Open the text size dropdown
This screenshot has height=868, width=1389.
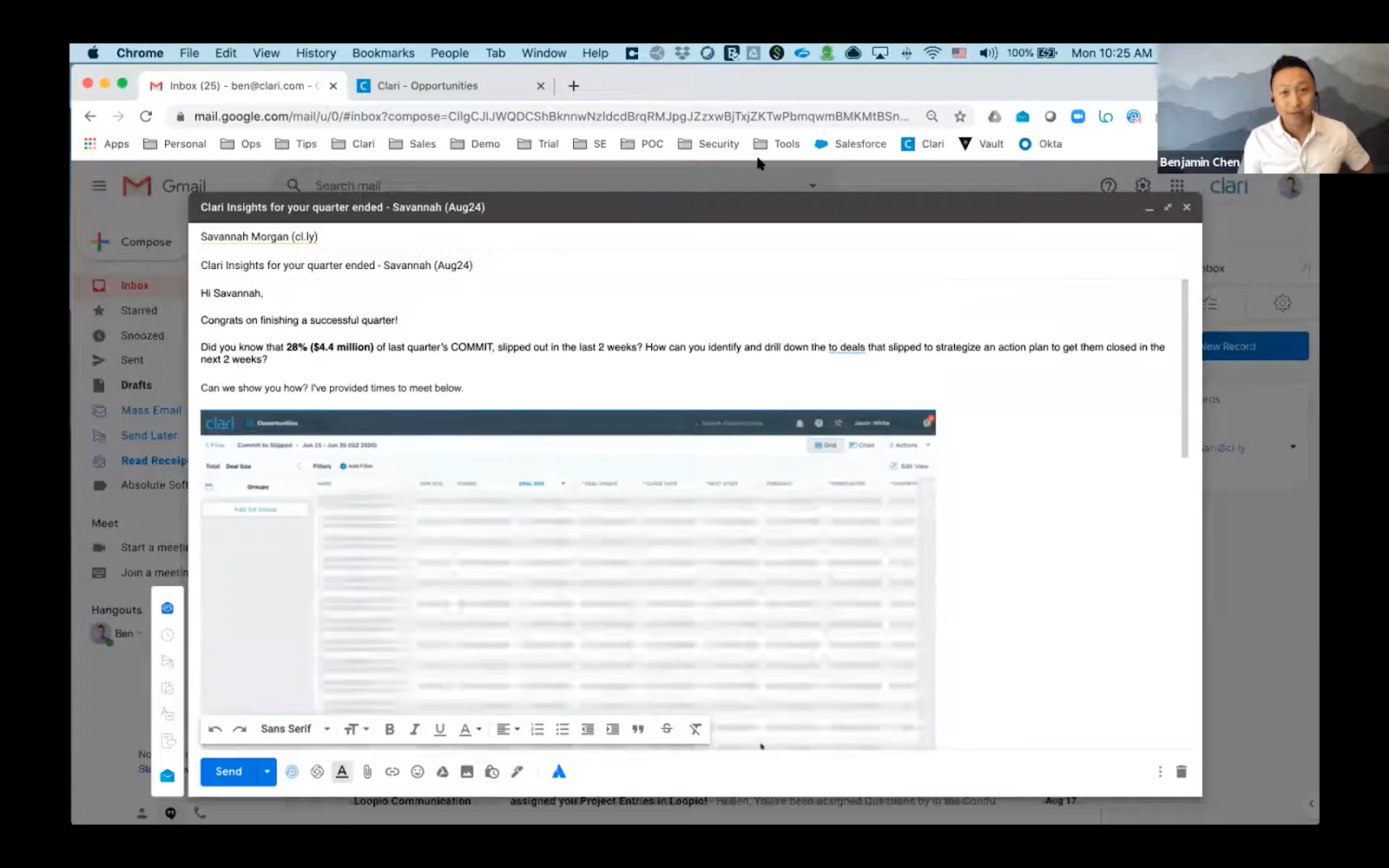(x=356, y=729)
